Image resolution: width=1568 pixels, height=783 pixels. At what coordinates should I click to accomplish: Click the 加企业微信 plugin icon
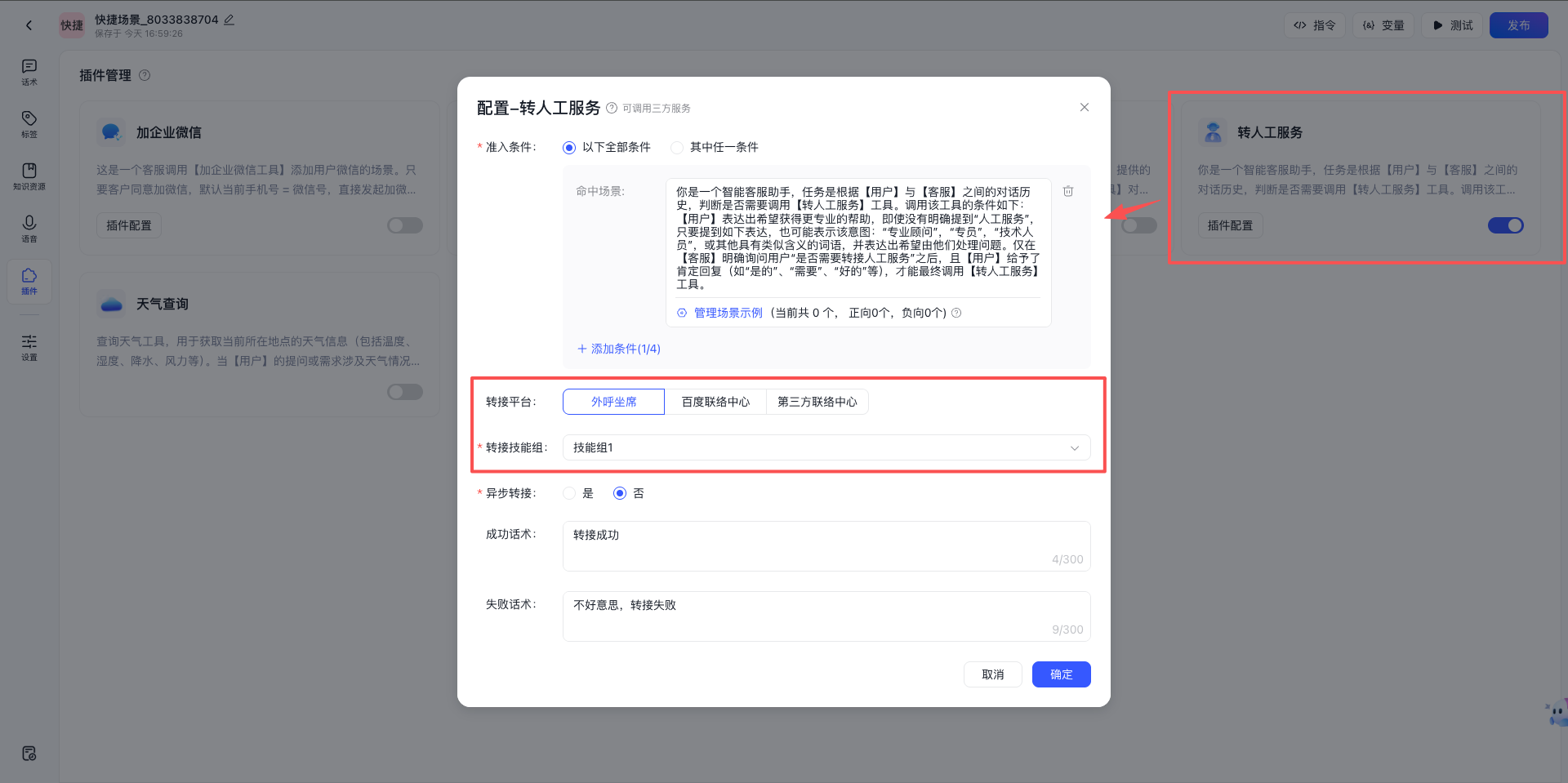point(111,132)
